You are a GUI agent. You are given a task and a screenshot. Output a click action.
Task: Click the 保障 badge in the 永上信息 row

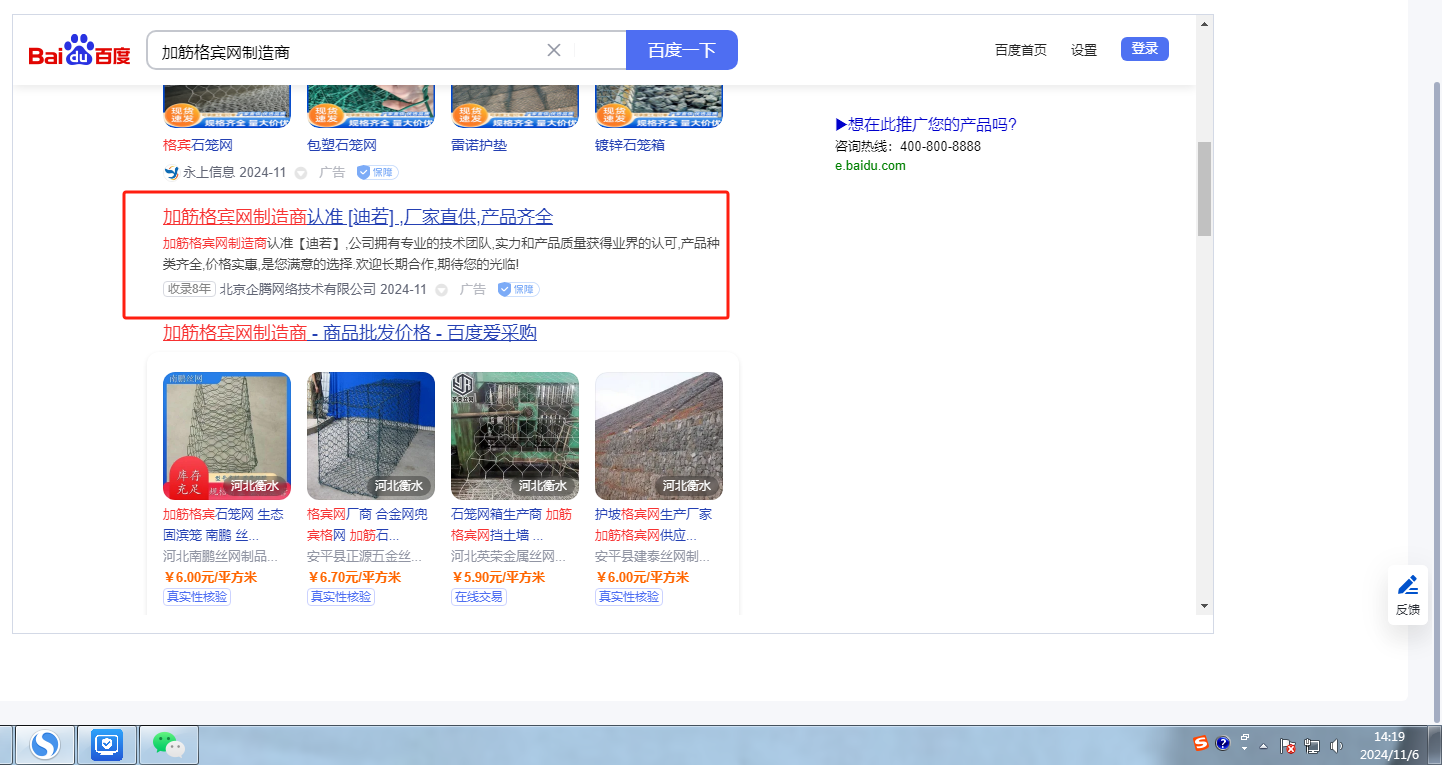click(x=377, y=172)
